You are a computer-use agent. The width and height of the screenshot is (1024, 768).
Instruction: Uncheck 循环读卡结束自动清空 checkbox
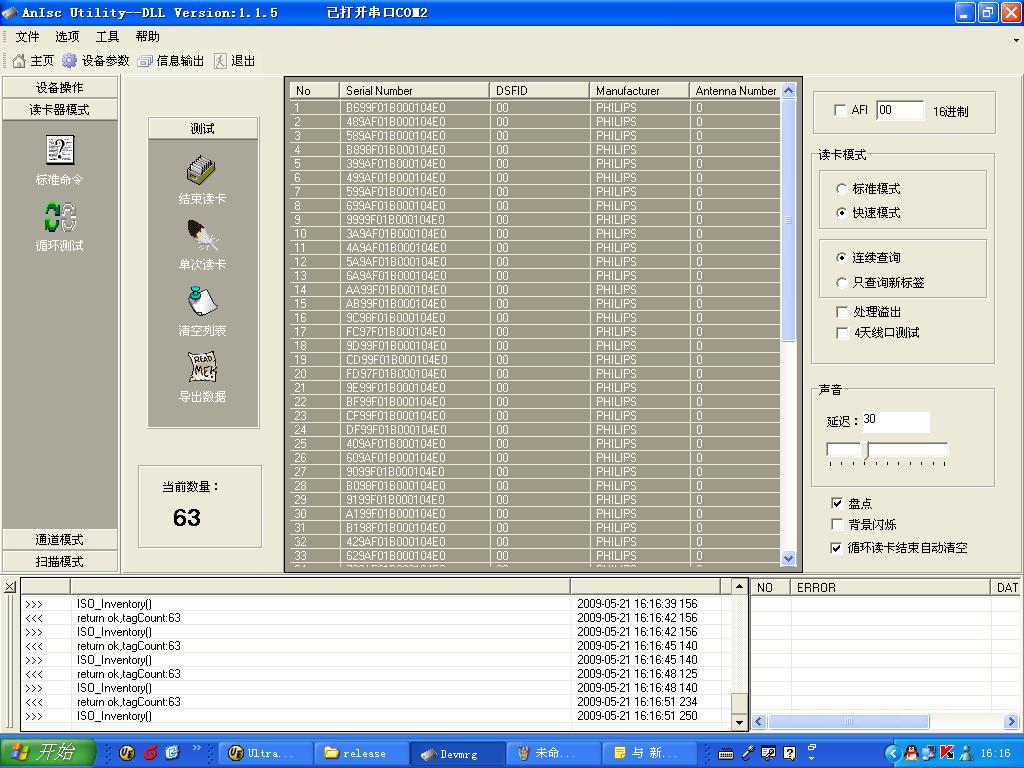pyautogui.click(x=837, y=547)
